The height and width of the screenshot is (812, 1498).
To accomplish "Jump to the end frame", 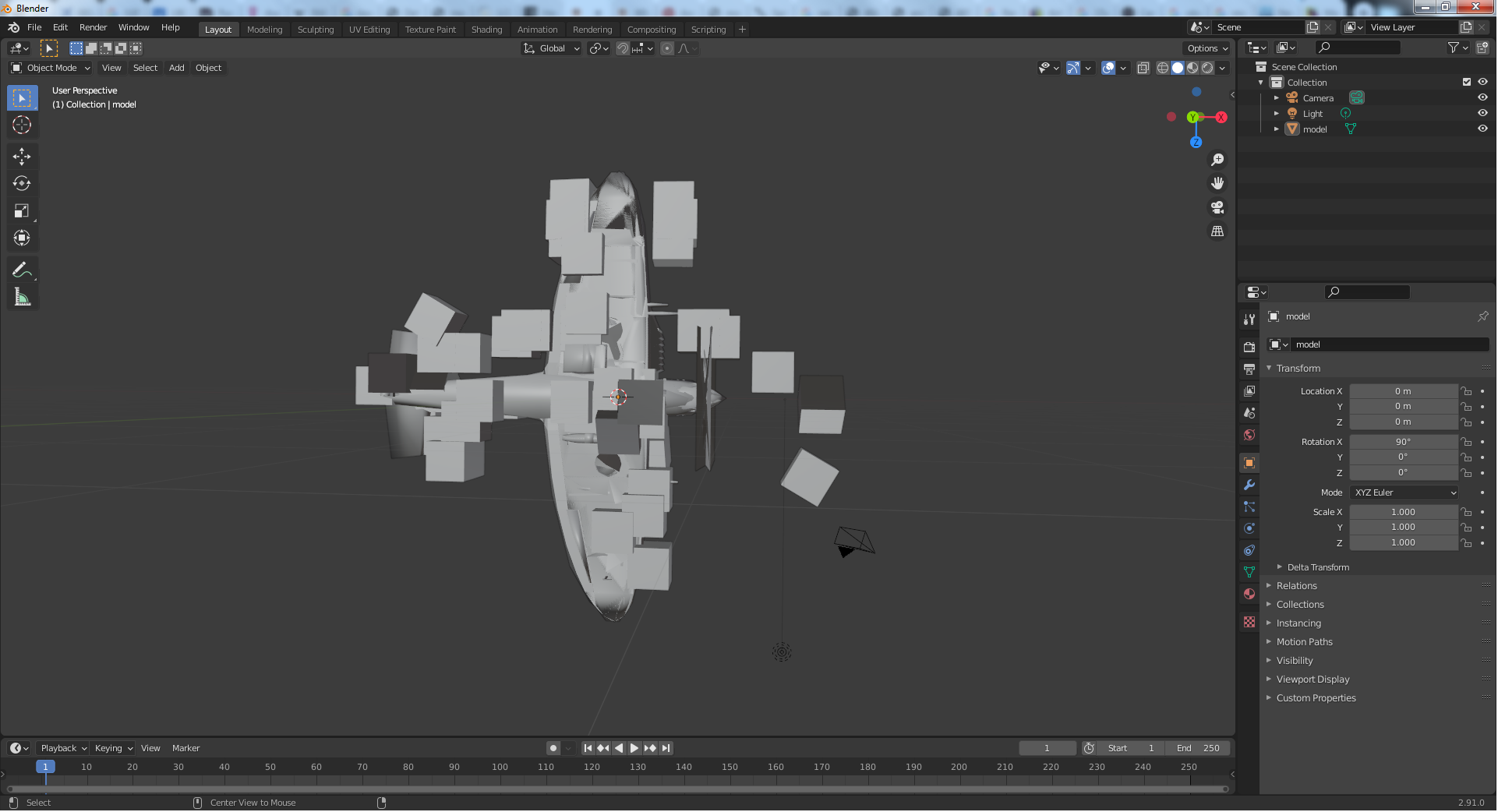I will [666, 749].
